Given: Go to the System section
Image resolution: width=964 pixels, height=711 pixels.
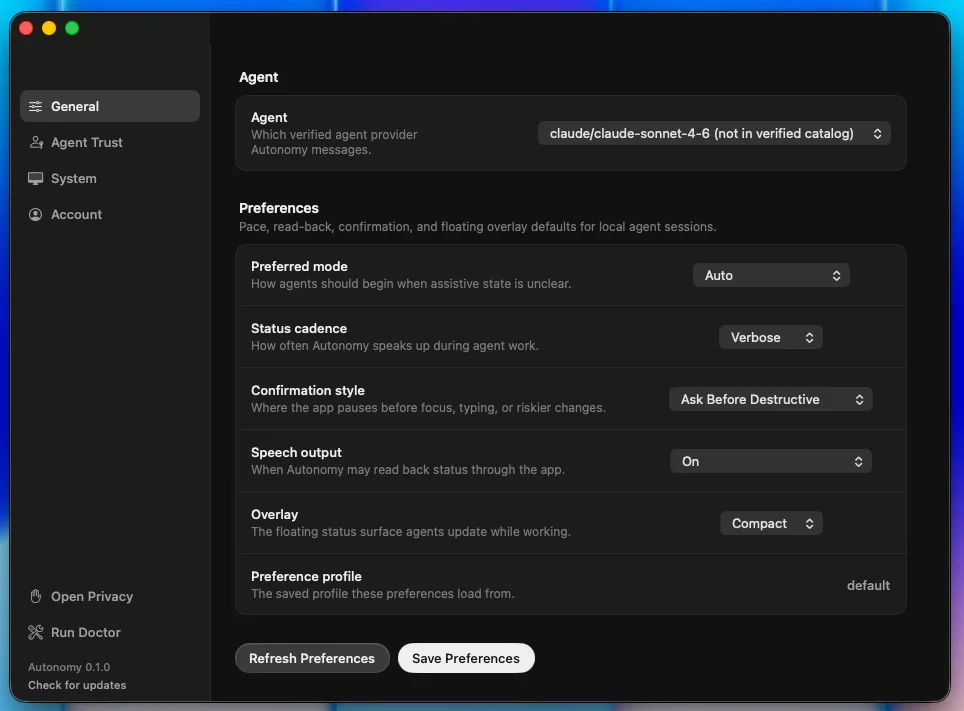Looking at the screenshot, I should [110, 178].
